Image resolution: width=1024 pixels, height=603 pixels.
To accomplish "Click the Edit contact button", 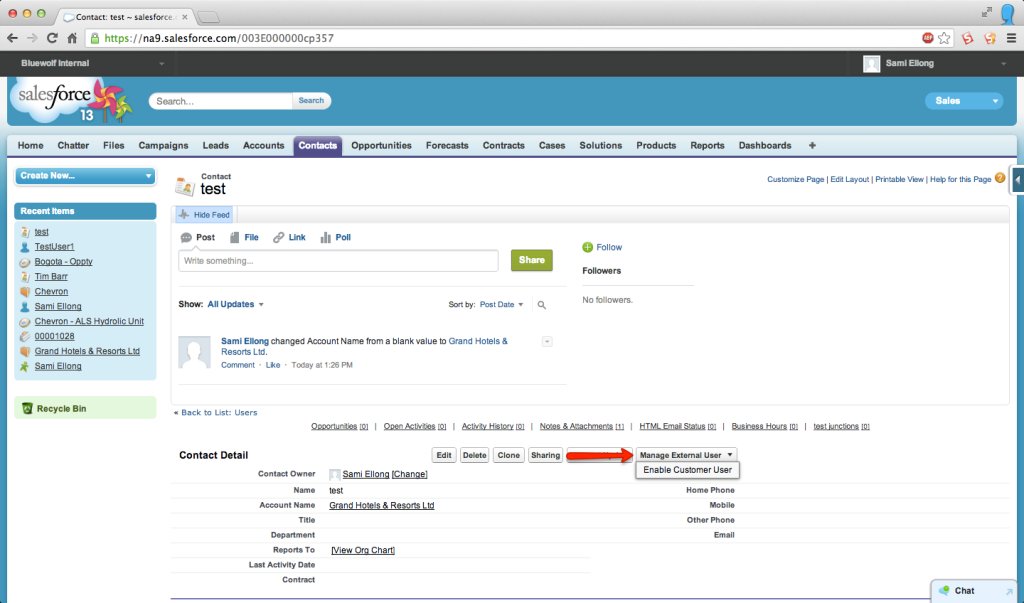I will [444, 455].
